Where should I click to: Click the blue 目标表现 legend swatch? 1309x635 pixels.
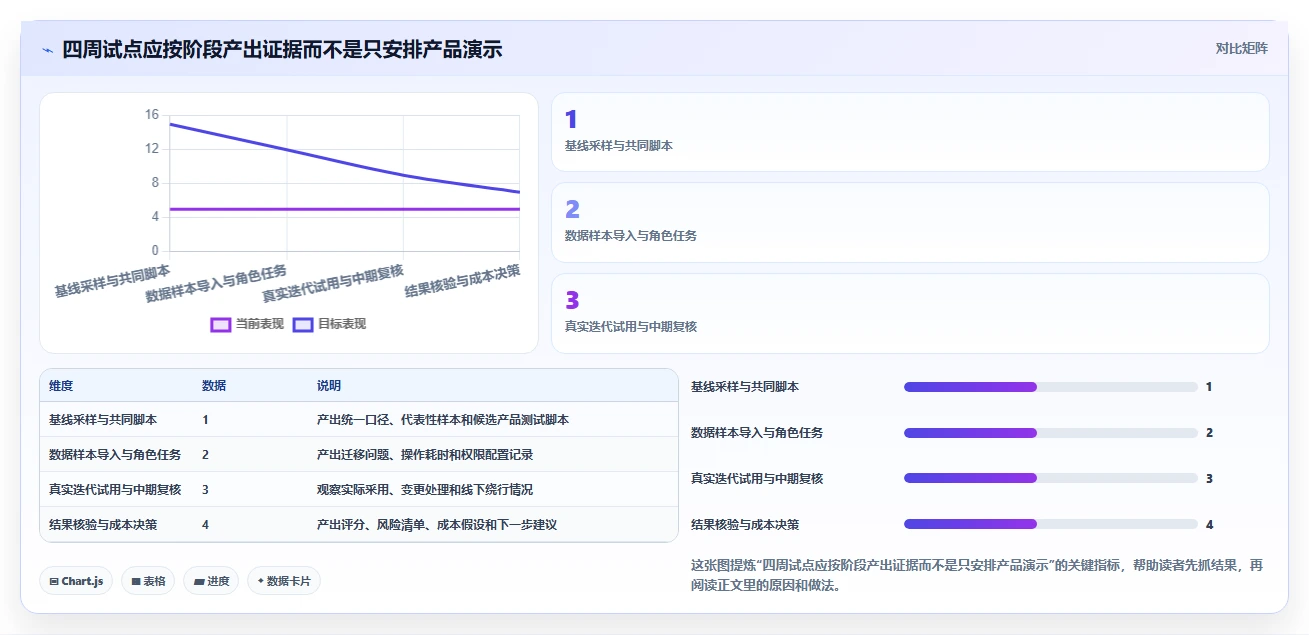[x=302, y=324]
